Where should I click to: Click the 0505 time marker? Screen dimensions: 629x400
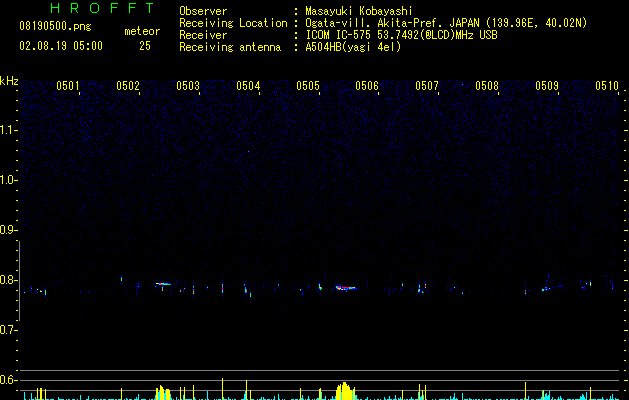308,85
